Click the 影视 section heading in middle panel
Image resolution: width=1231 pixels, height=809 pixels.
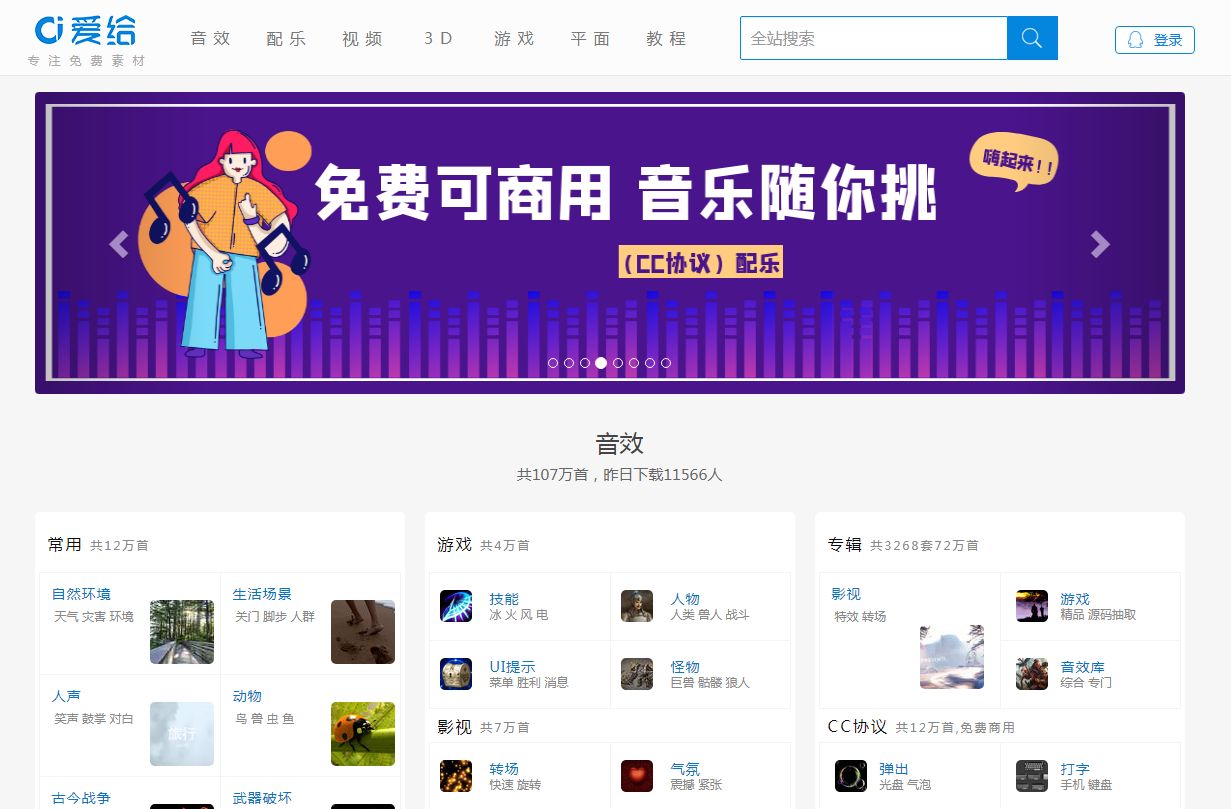pyautogui.click(x=455, y=726)
